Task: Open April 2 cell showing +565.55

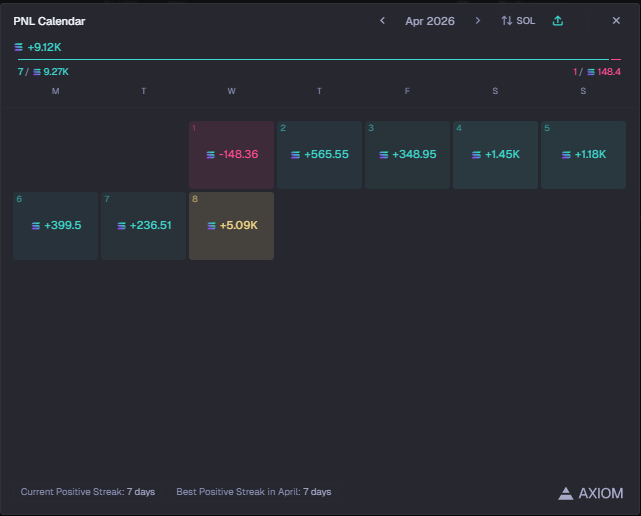Action: click(x=319, y=155)
